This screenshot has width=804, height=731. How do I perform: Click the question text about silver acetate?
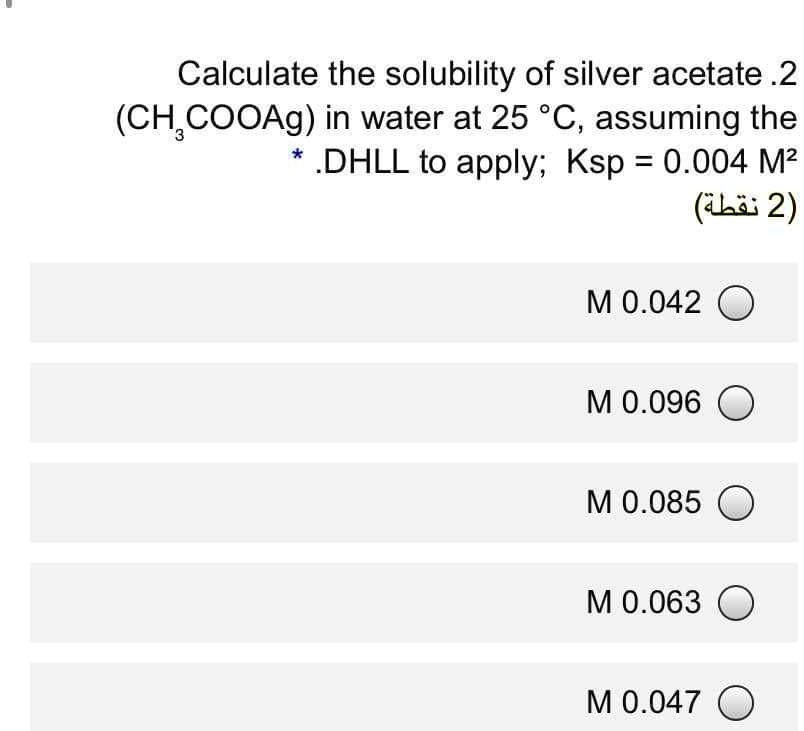point(480,74)
